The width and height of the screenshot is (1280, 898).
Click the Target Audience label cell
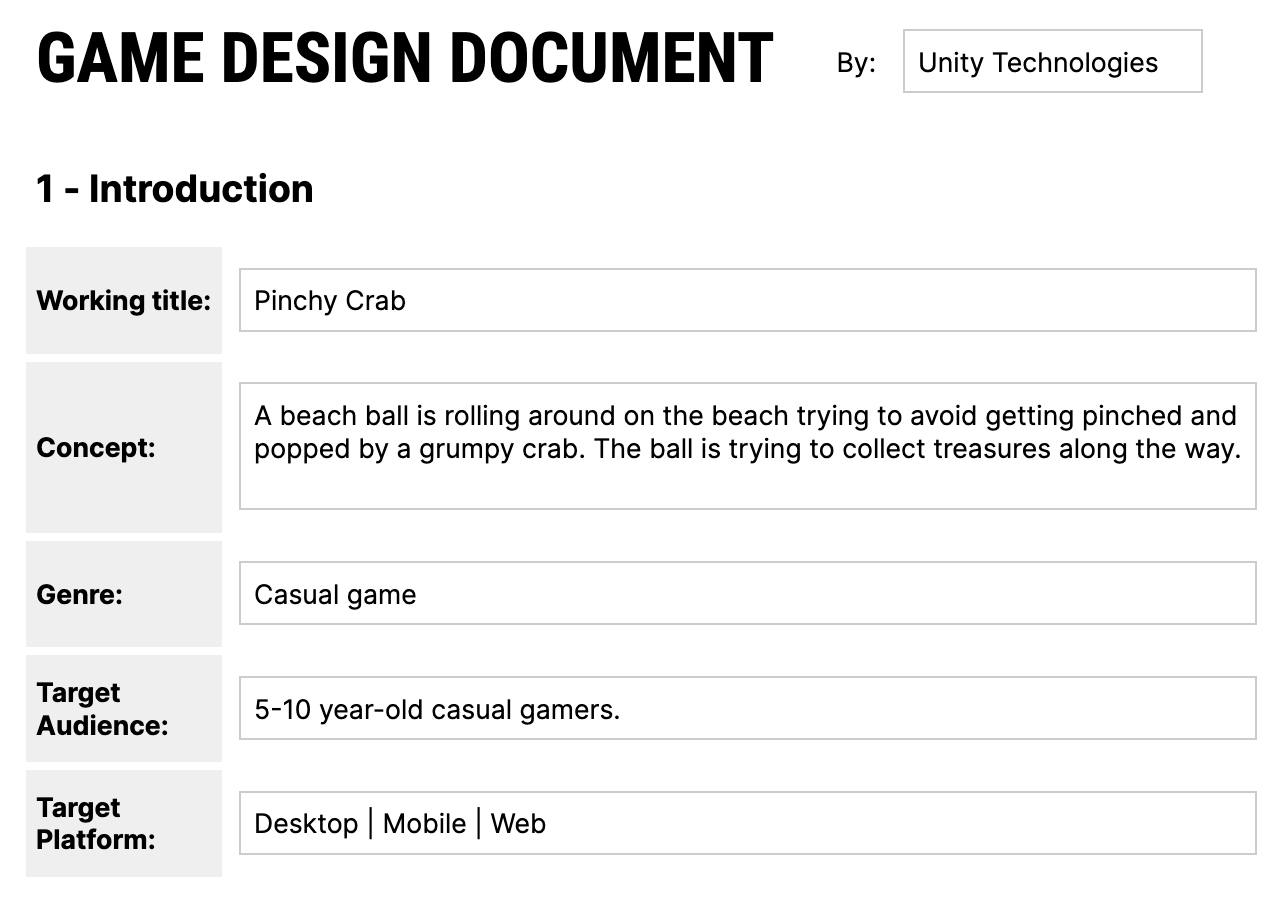(x=124, y=709)
